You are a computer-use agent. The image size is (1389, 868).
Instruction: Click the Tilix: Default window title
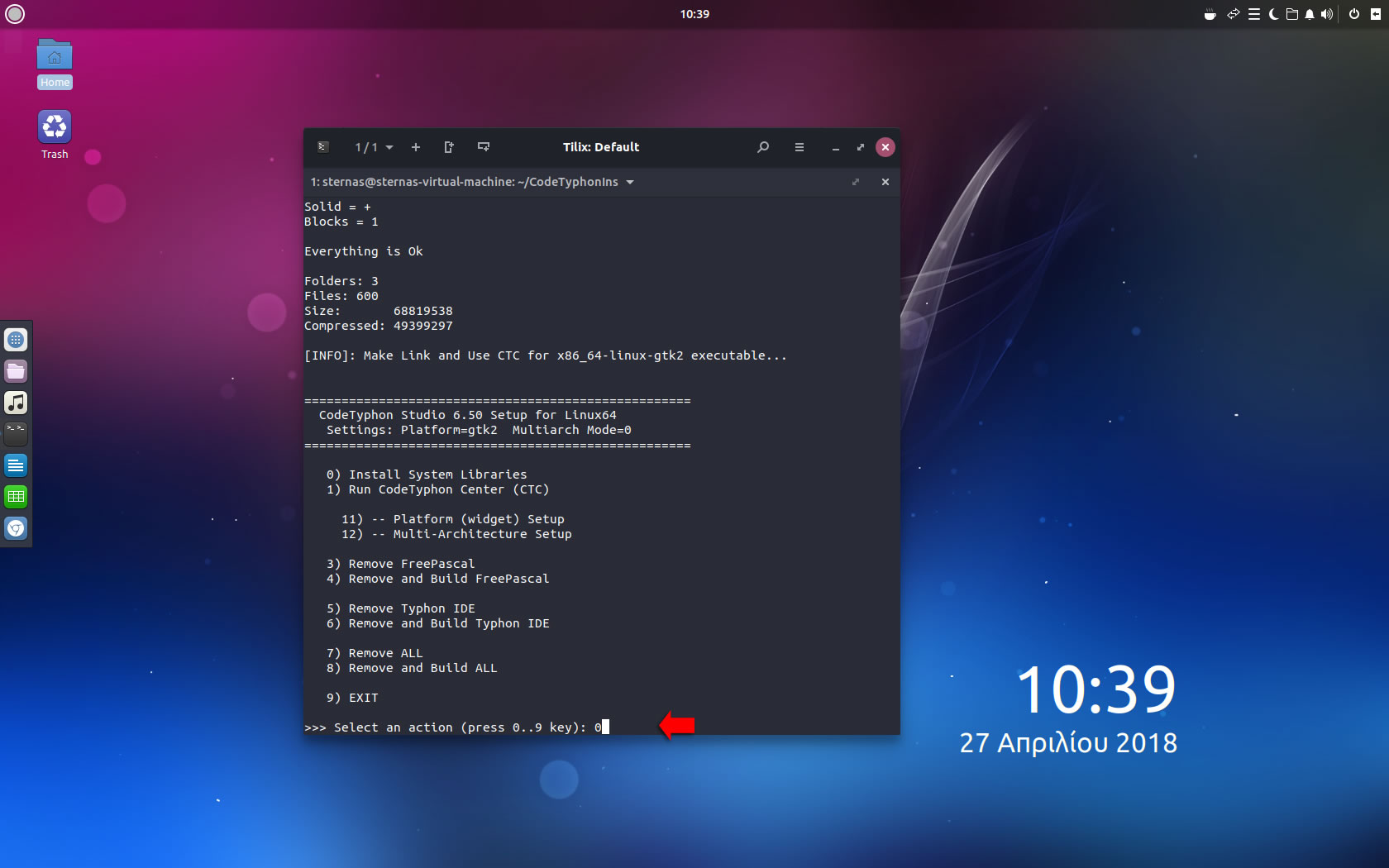click(601, 147)
